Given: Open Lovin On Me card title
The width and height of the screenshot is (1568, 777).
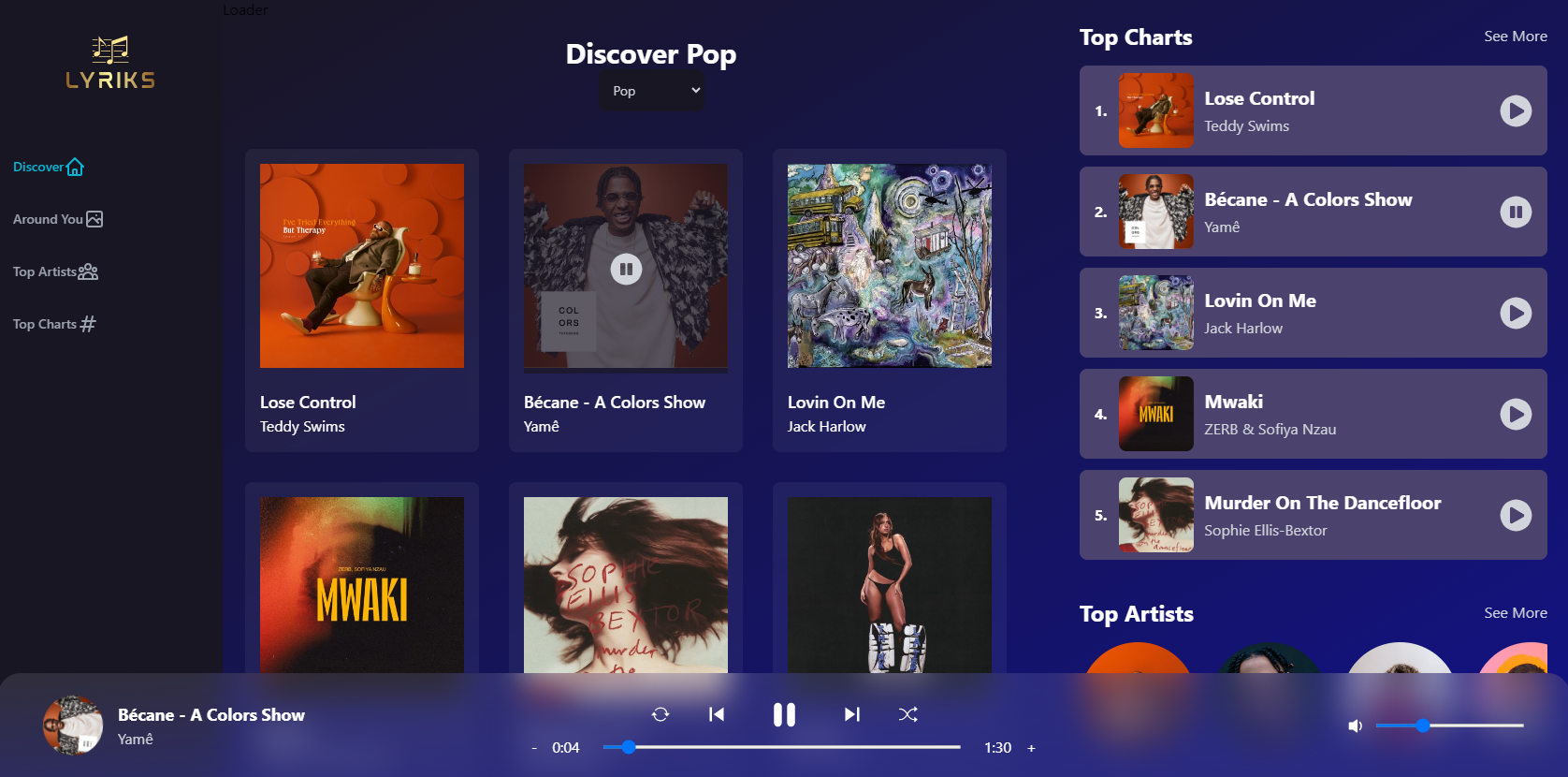Looking at the screenshot, I should coord(836,402).
